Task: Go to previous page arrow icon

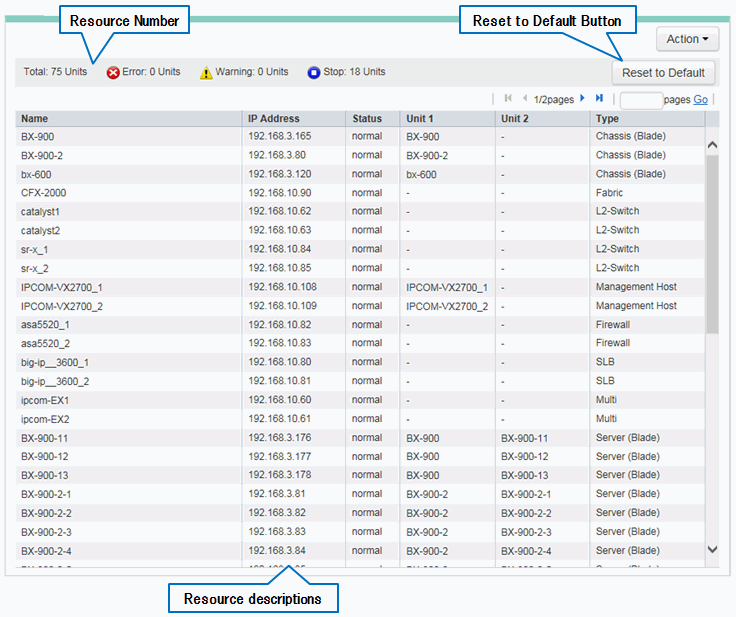Action: [524, 98]
